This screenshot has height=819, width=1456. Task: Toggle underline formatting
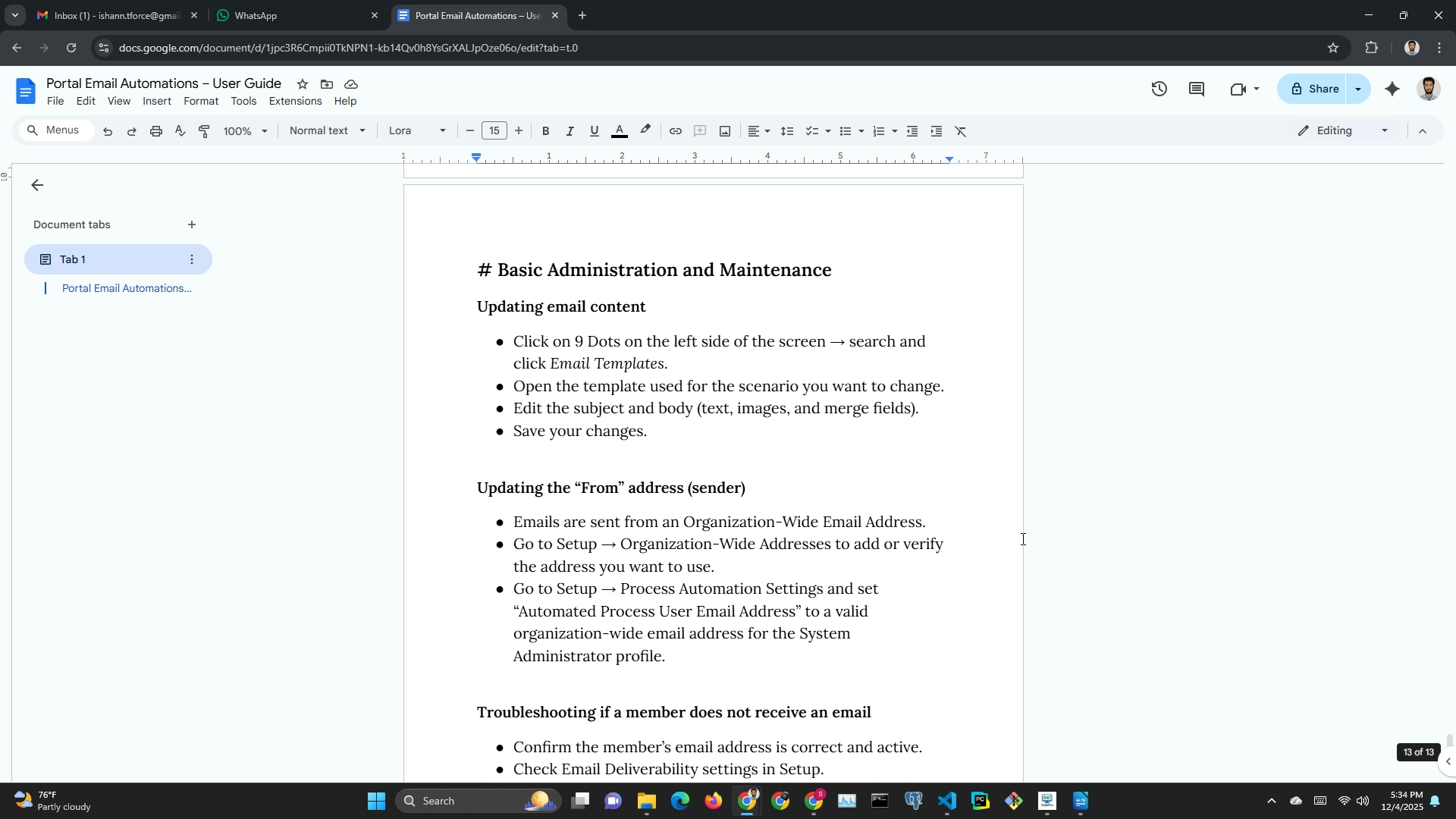tap(594, 131)
